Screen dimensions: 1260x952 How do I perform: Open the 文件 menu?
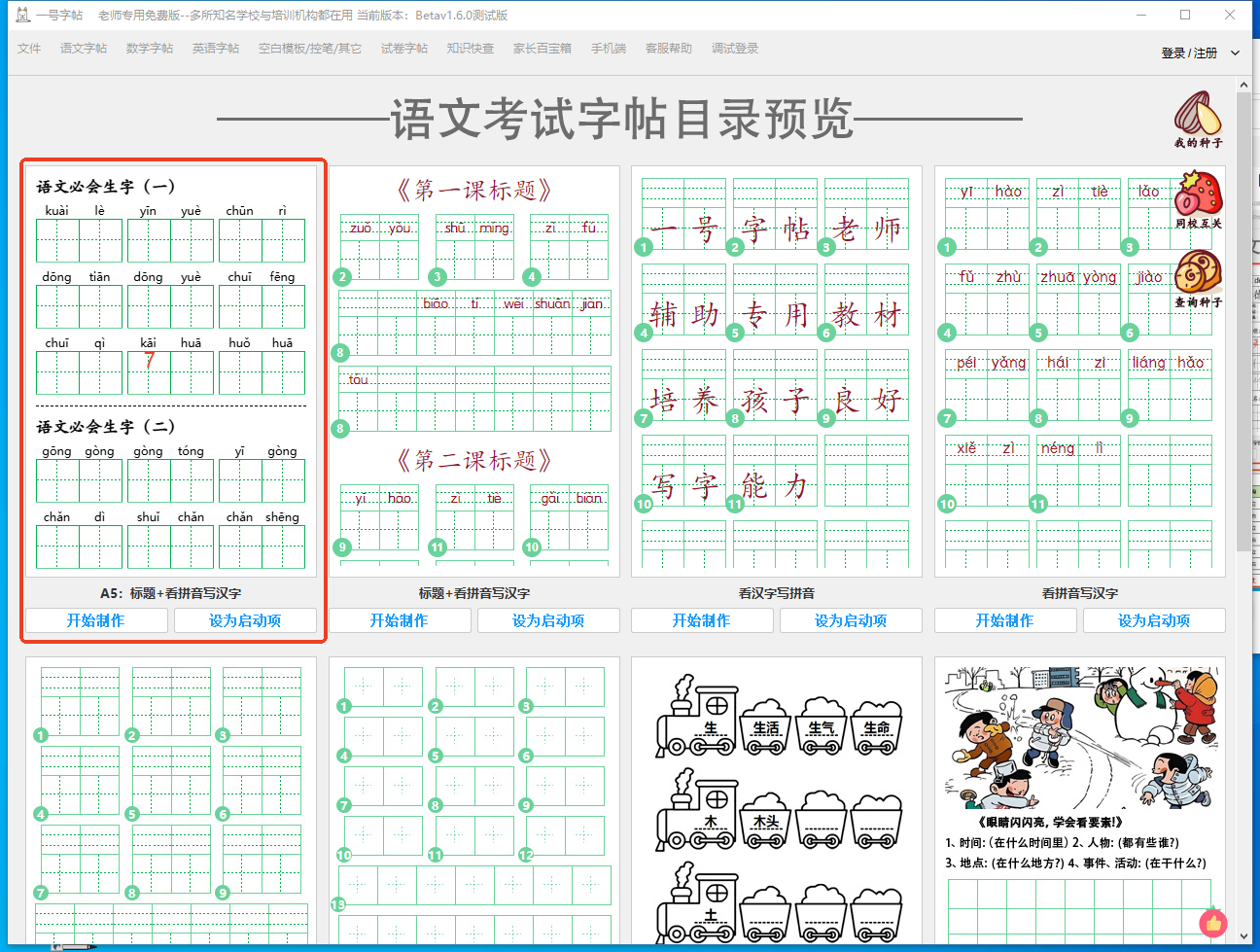click(x=29, y=49)
